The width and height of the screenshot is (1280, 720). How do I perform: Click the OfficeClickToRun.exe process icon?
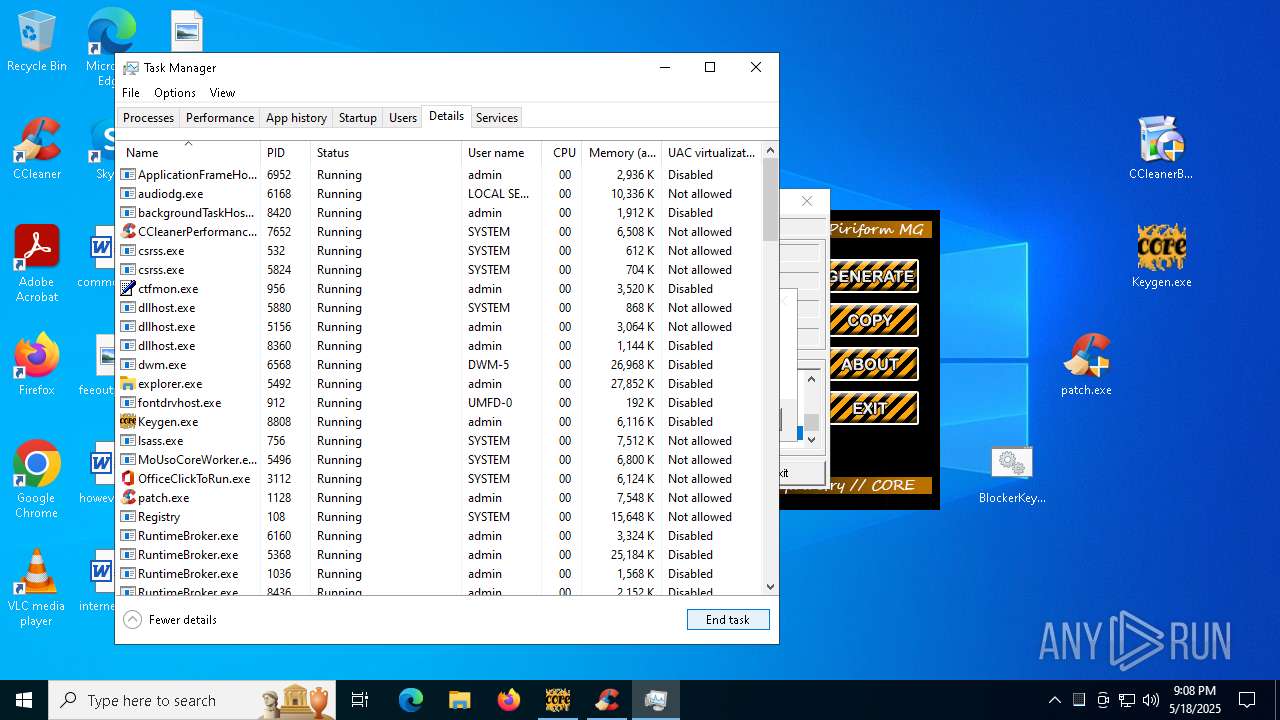128,479
